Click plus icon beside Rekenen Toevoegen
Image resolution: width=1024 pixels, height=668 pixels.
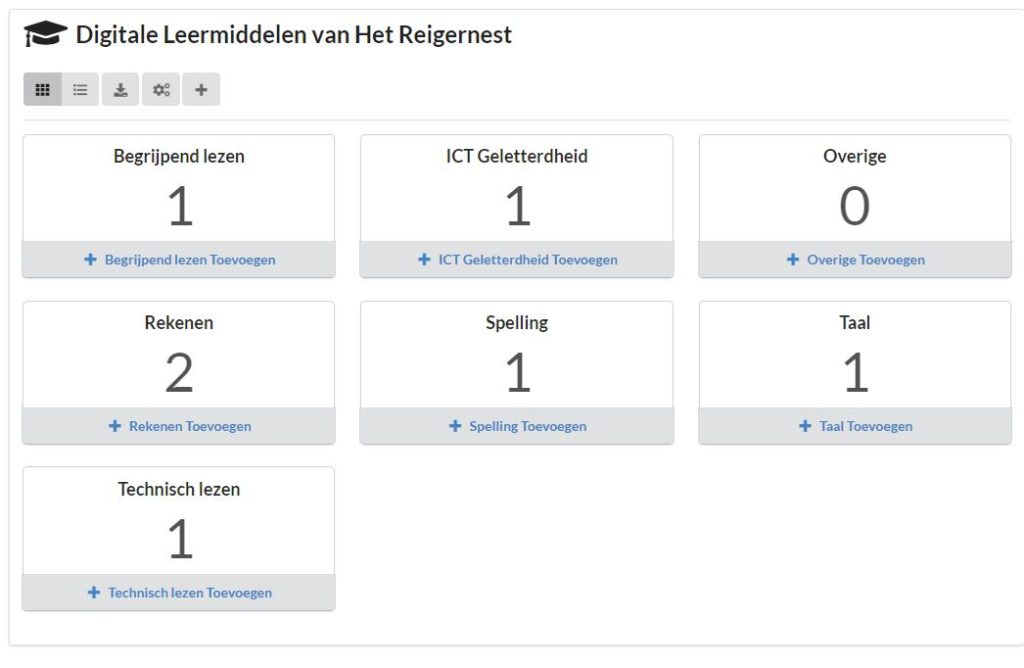pyautogui.click(x=115, y=426)
